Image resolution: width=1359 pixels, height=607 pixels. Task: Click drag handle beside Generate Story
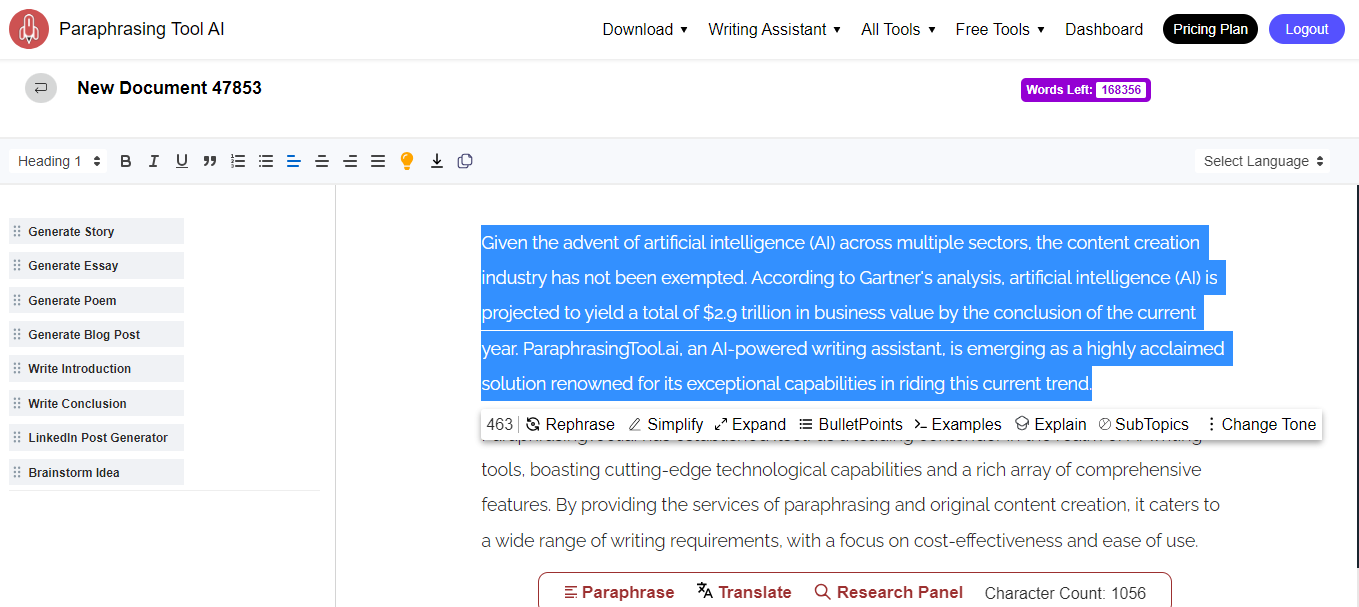click(x=16, y=231)
